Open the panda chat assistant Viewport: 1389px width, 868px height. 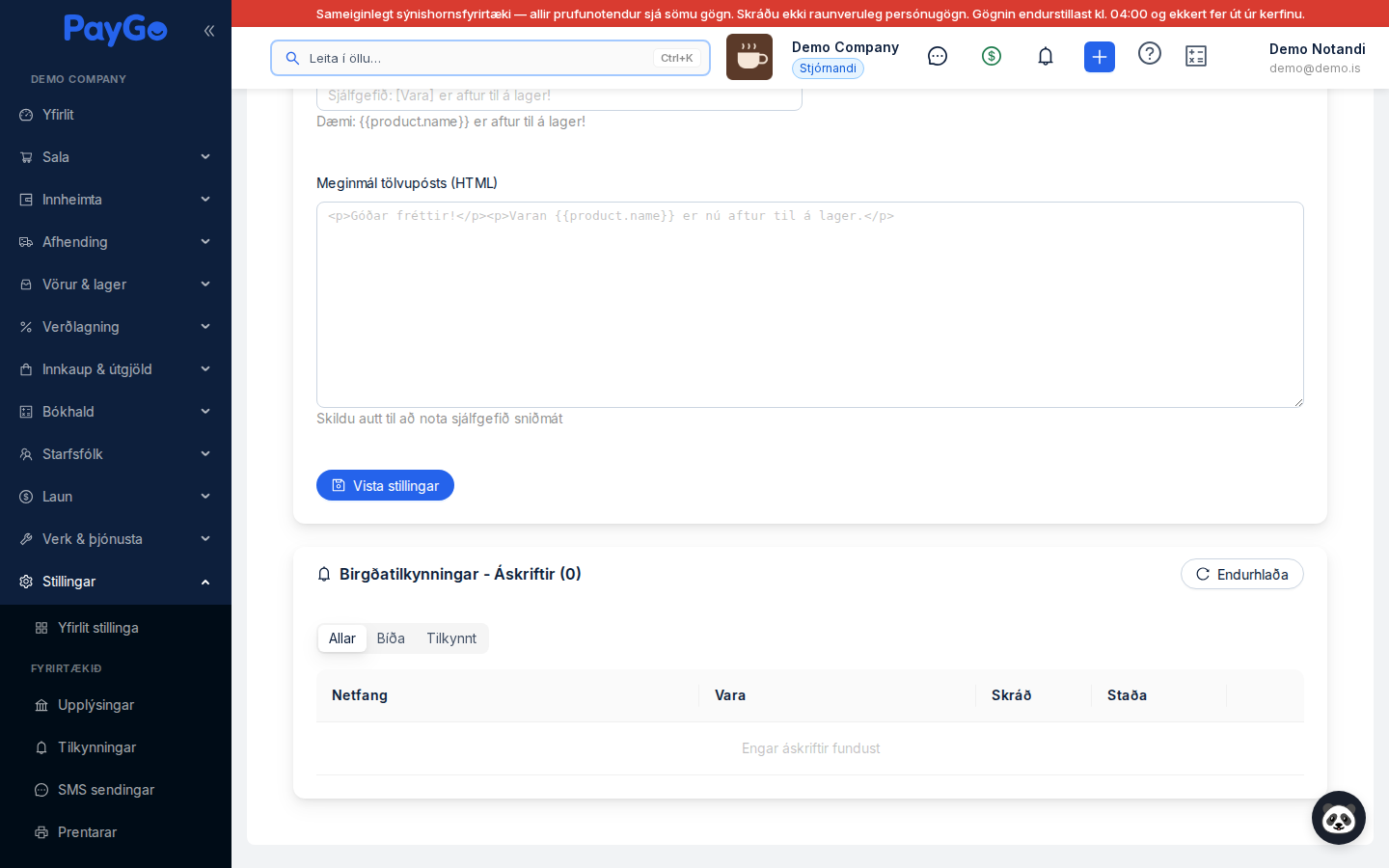1339,818
